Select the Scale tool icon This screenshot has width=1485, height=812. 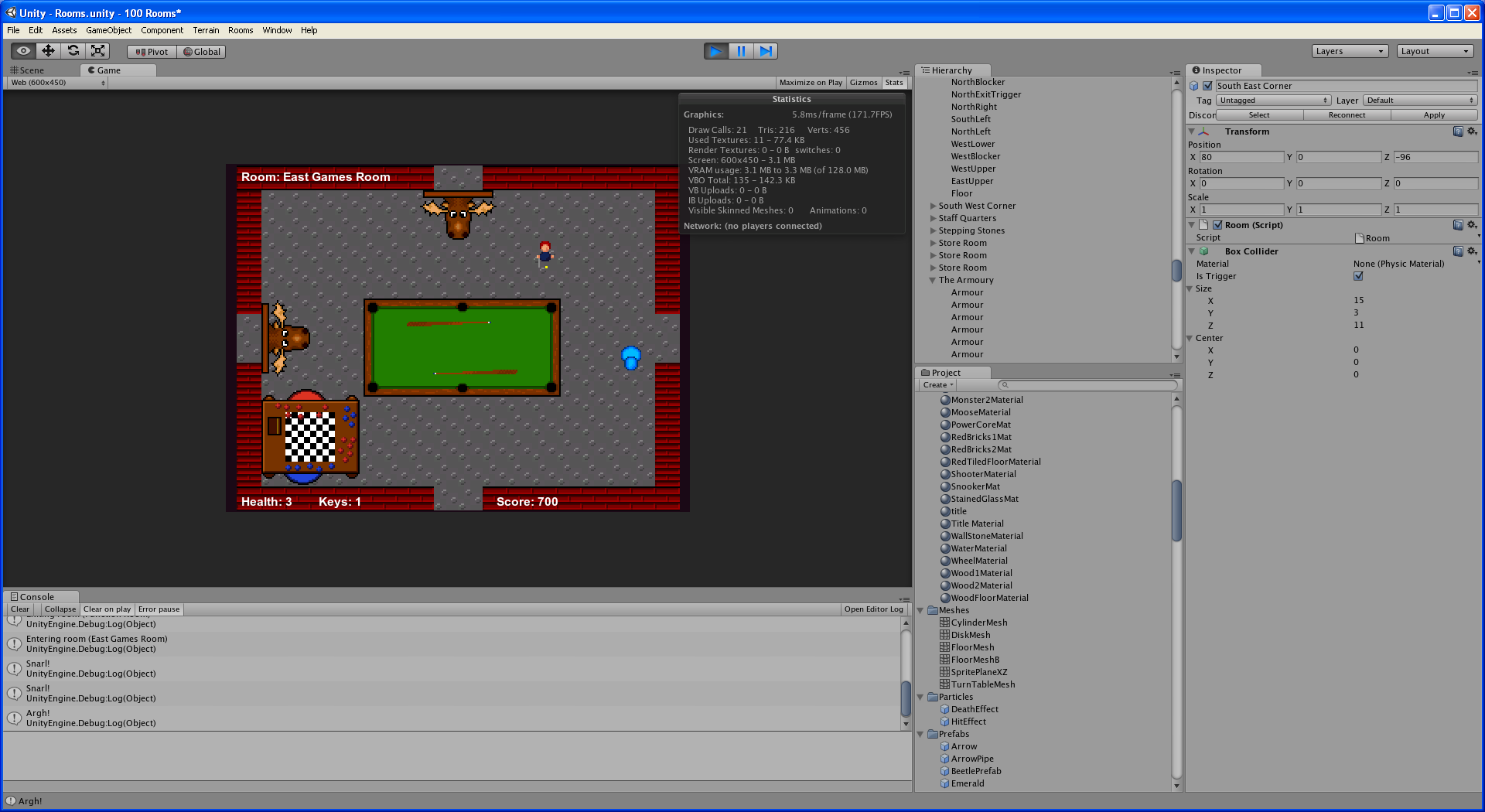coord(97,51)
